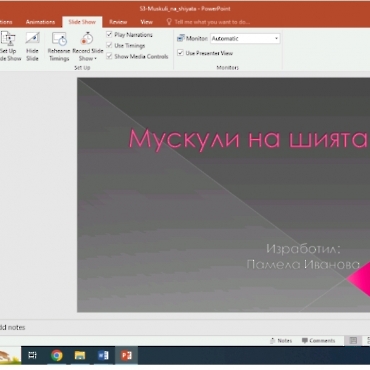Open the View ribbon tab

pyautogui.click(x=146, y=22)
